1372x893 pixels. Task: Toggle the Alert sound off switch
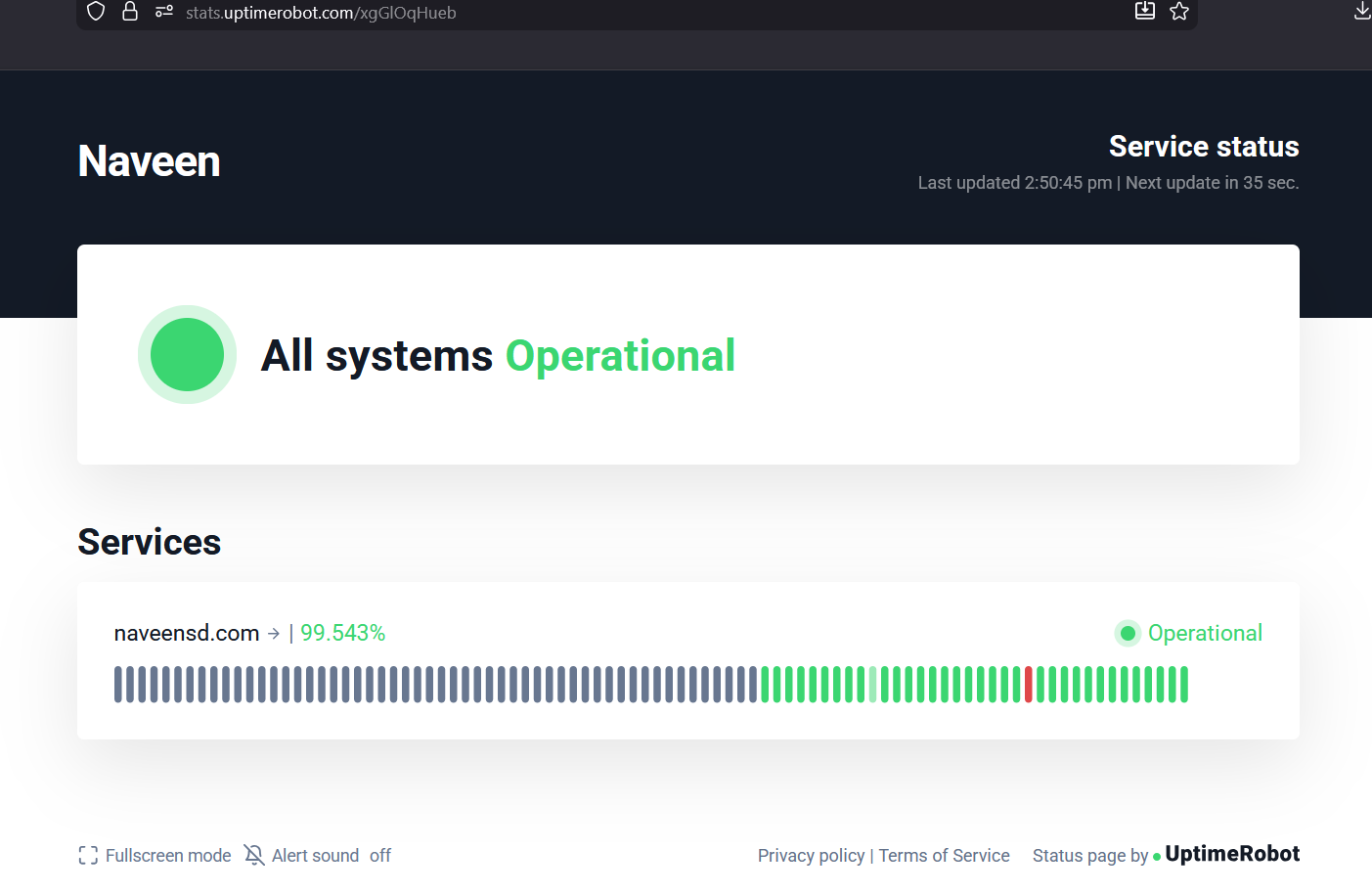[380, 856]
